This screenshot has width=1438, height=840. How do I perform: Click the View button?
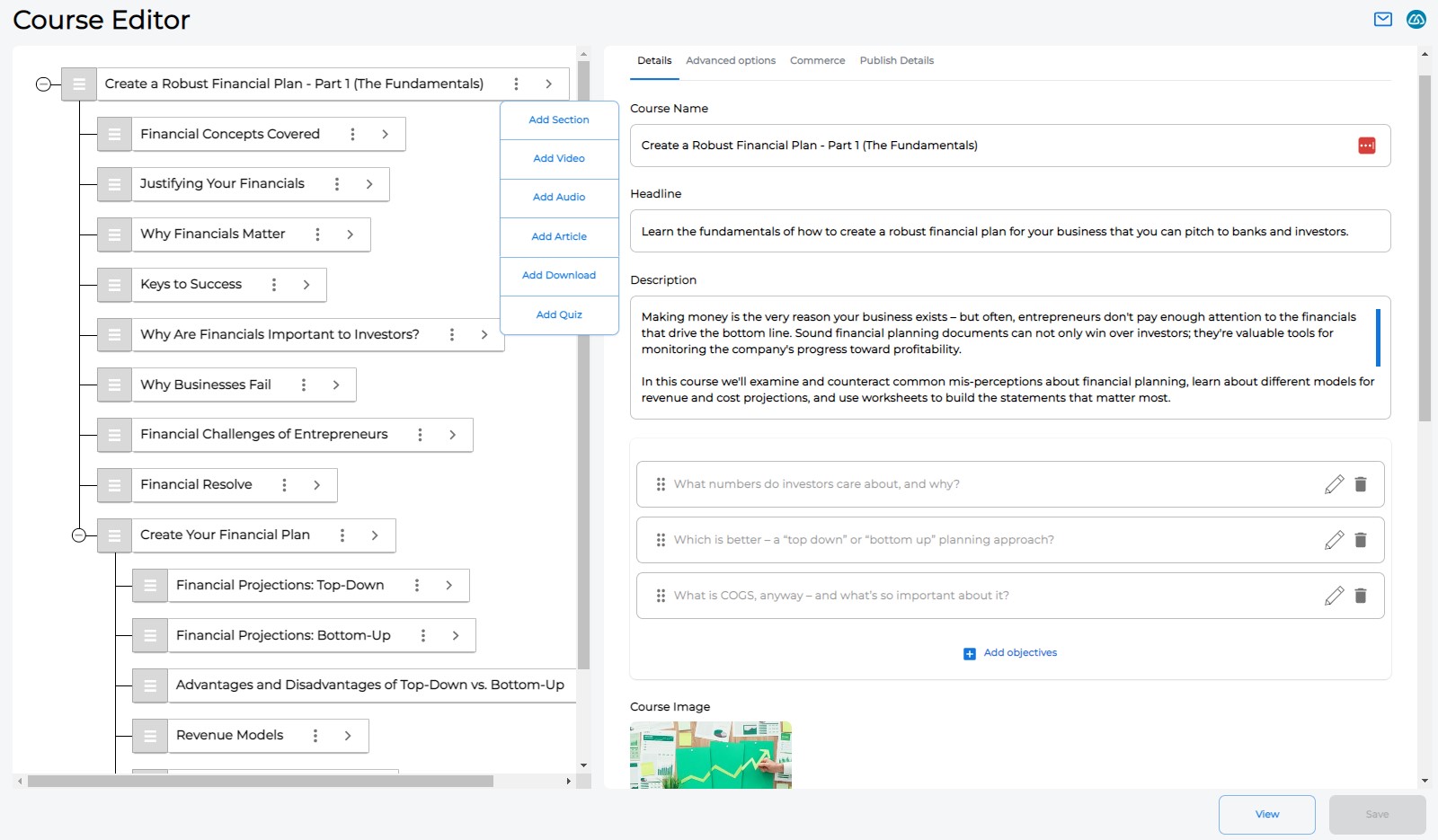click(1266, 814)
